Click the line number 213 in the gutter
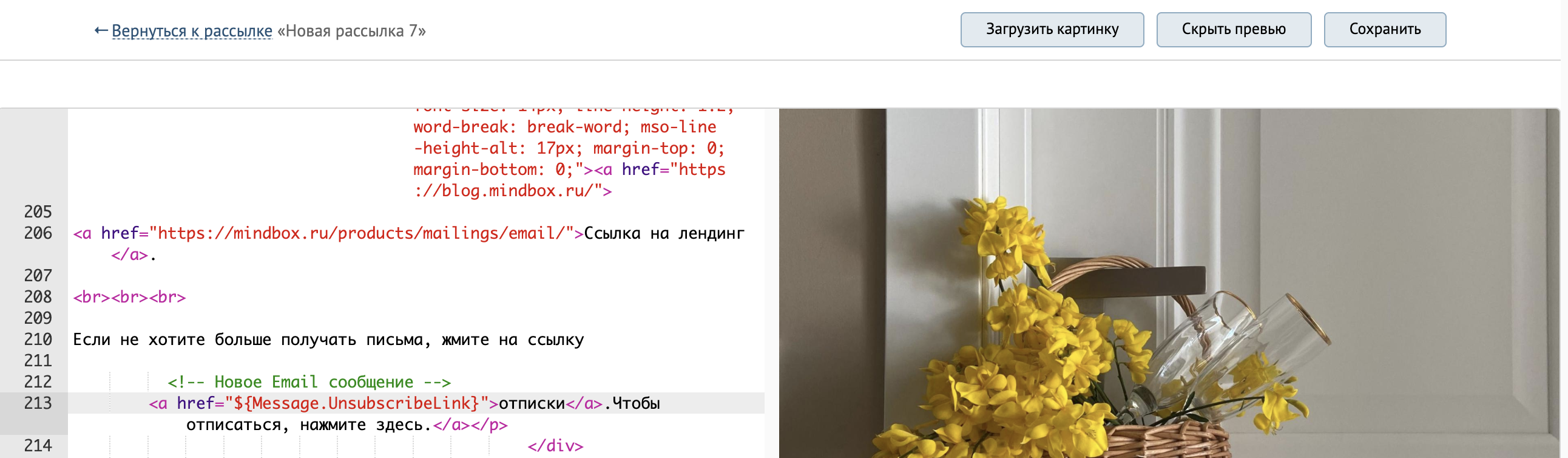Viewport: 1568px width, 458px height. (x=38, y=403)
